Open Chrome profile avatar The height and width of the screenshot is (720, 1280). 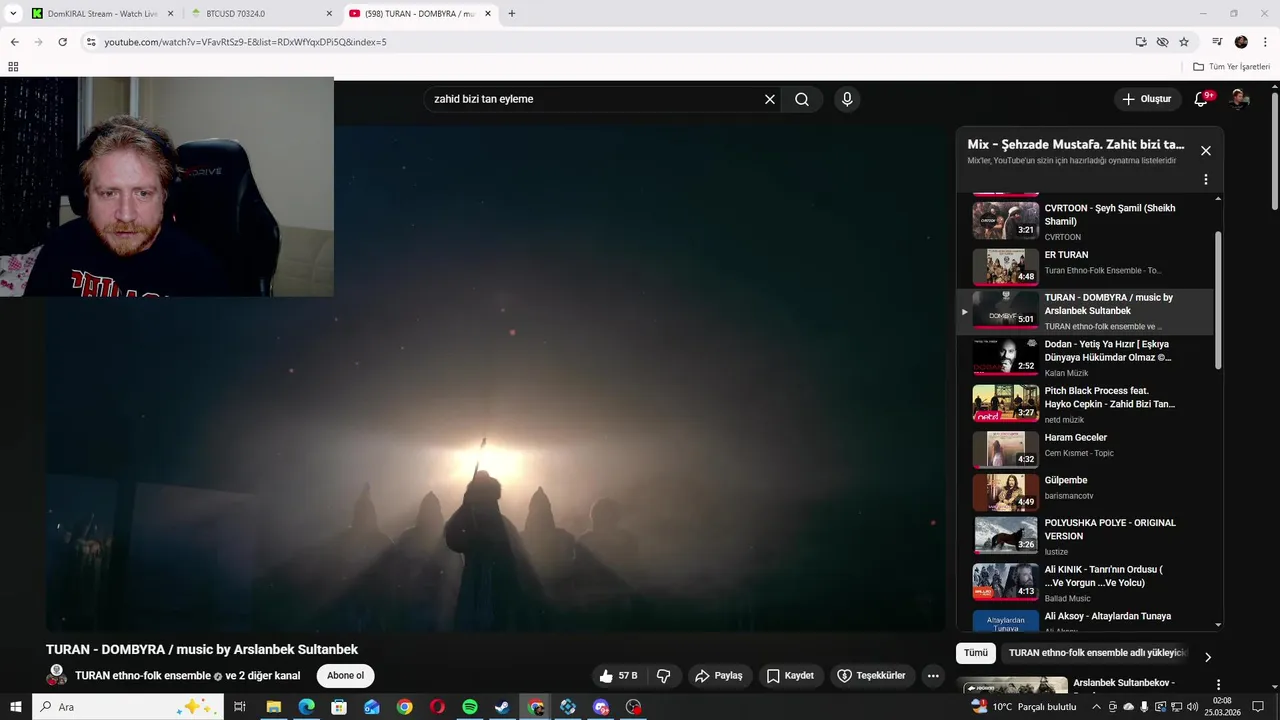point(1241,42)
